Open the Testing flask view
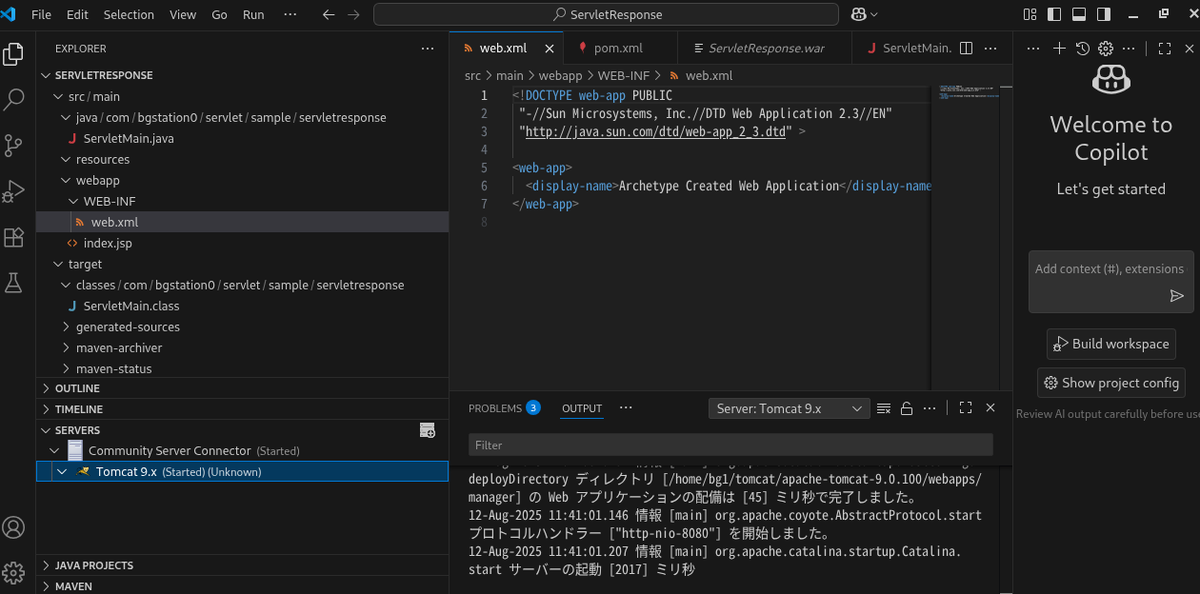Screen dimensions: 1200x594 pyautogui.click(x=14, y=283)
